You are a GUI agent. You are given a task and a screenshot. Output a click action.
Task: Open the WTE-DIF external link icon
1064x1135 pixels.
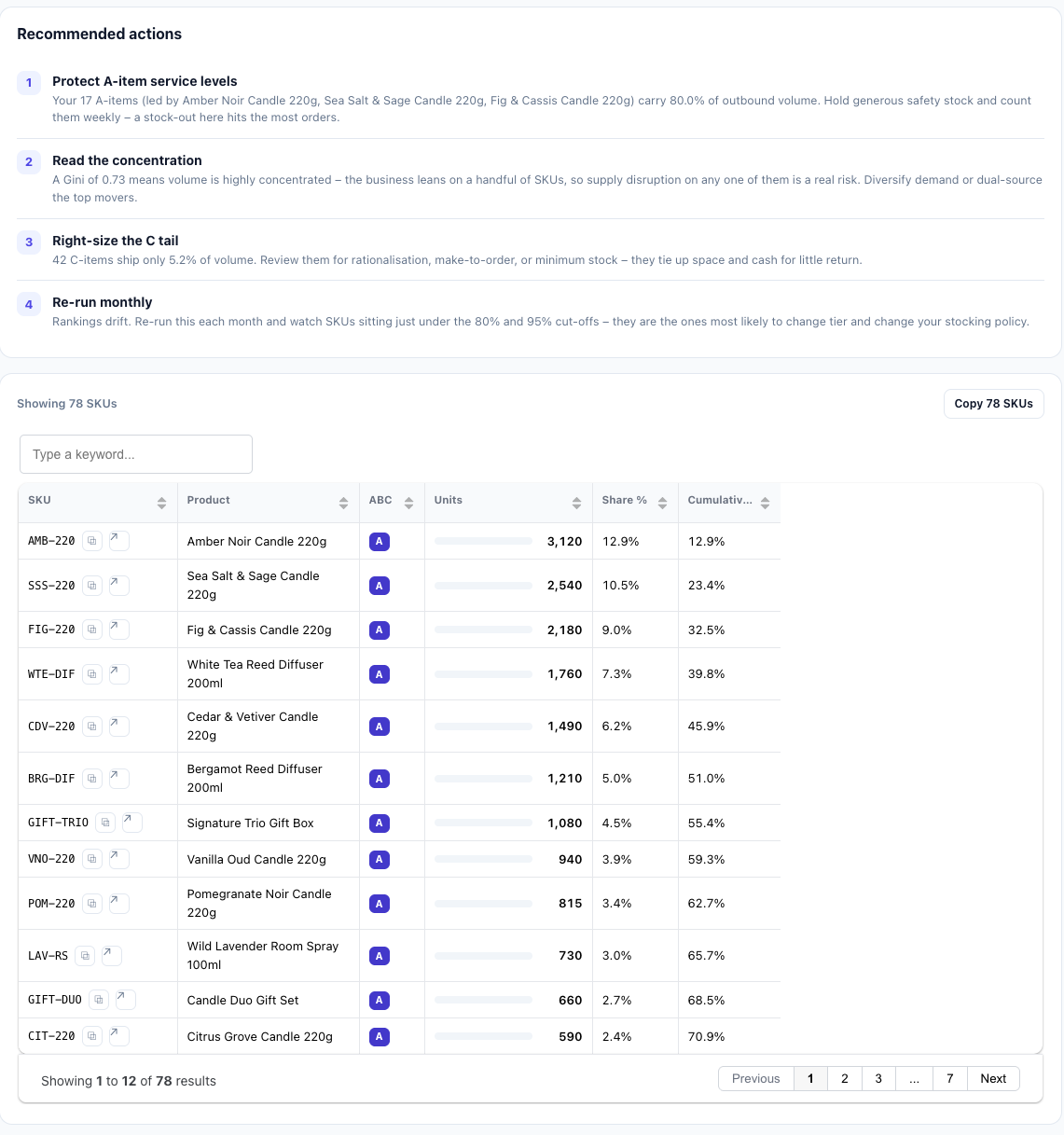click(119, 673)
